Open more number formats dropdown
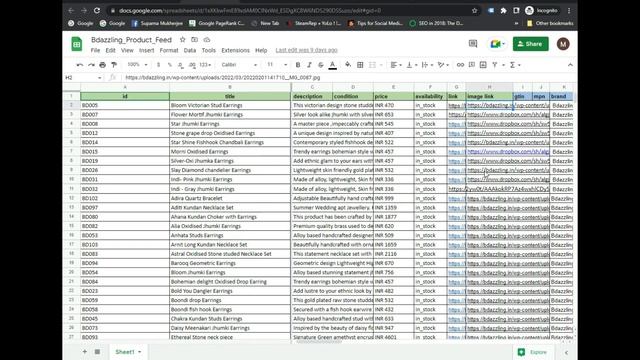 pyautogui.click(x=205, y=65)
